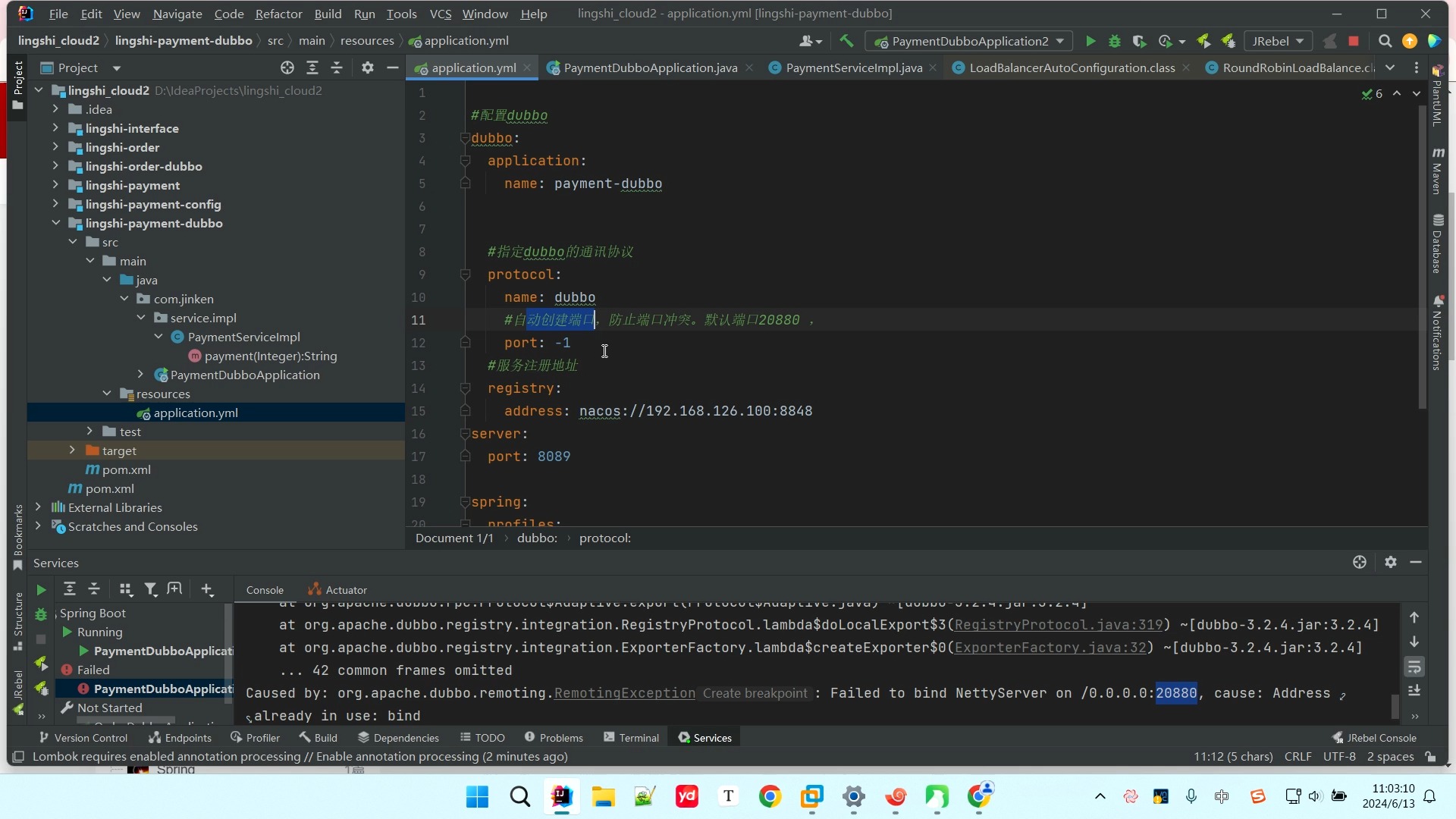Add service with plus icon
This screenshot has height=819, width=1456.
pyautogui.click(x=207, y=589)
